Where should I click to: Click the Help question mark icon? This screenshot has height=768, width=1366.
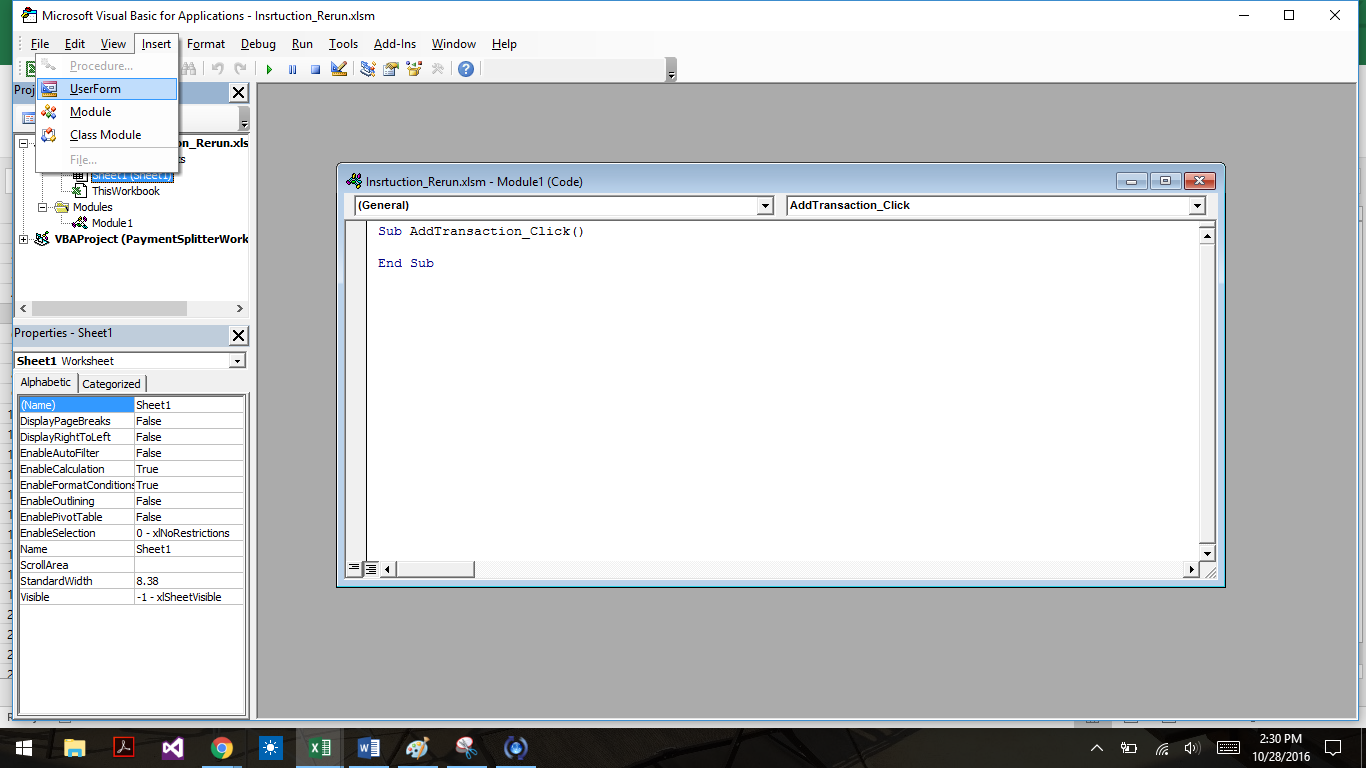(466, 69)
